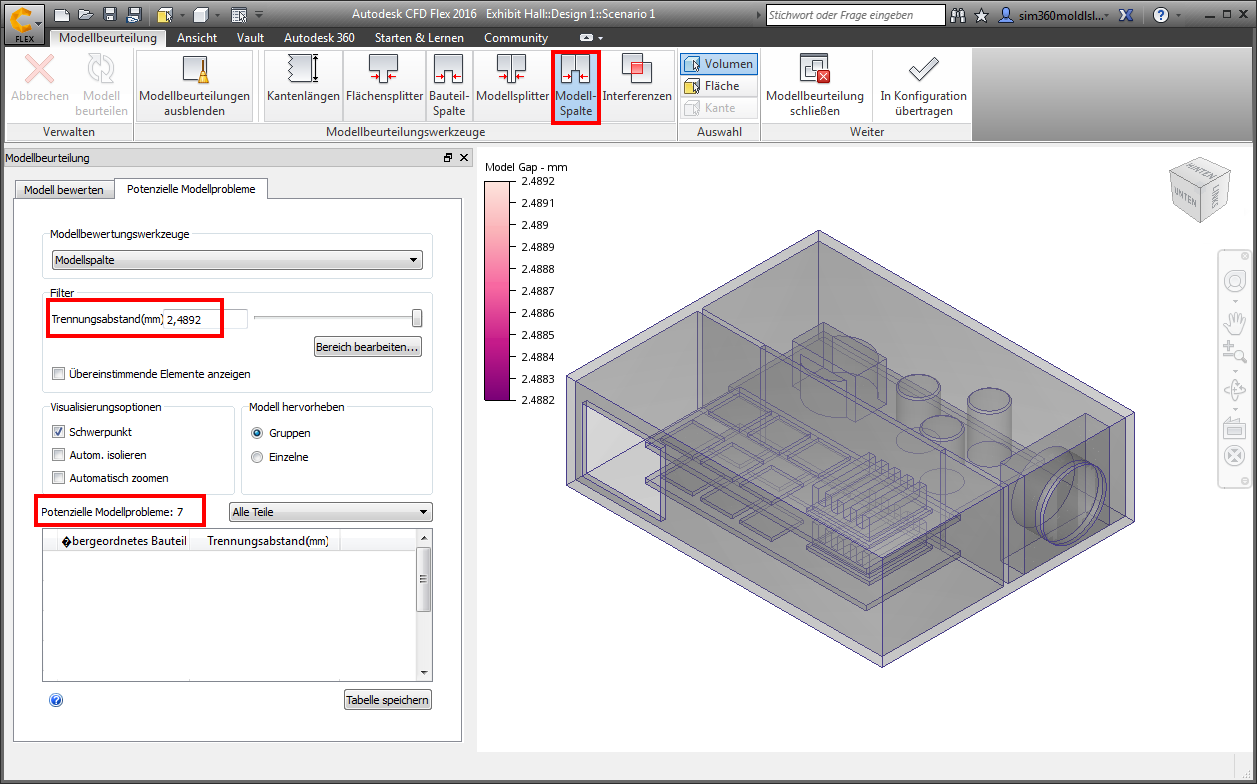Open the ribbon minimize options dropdown

pos(592,38)
